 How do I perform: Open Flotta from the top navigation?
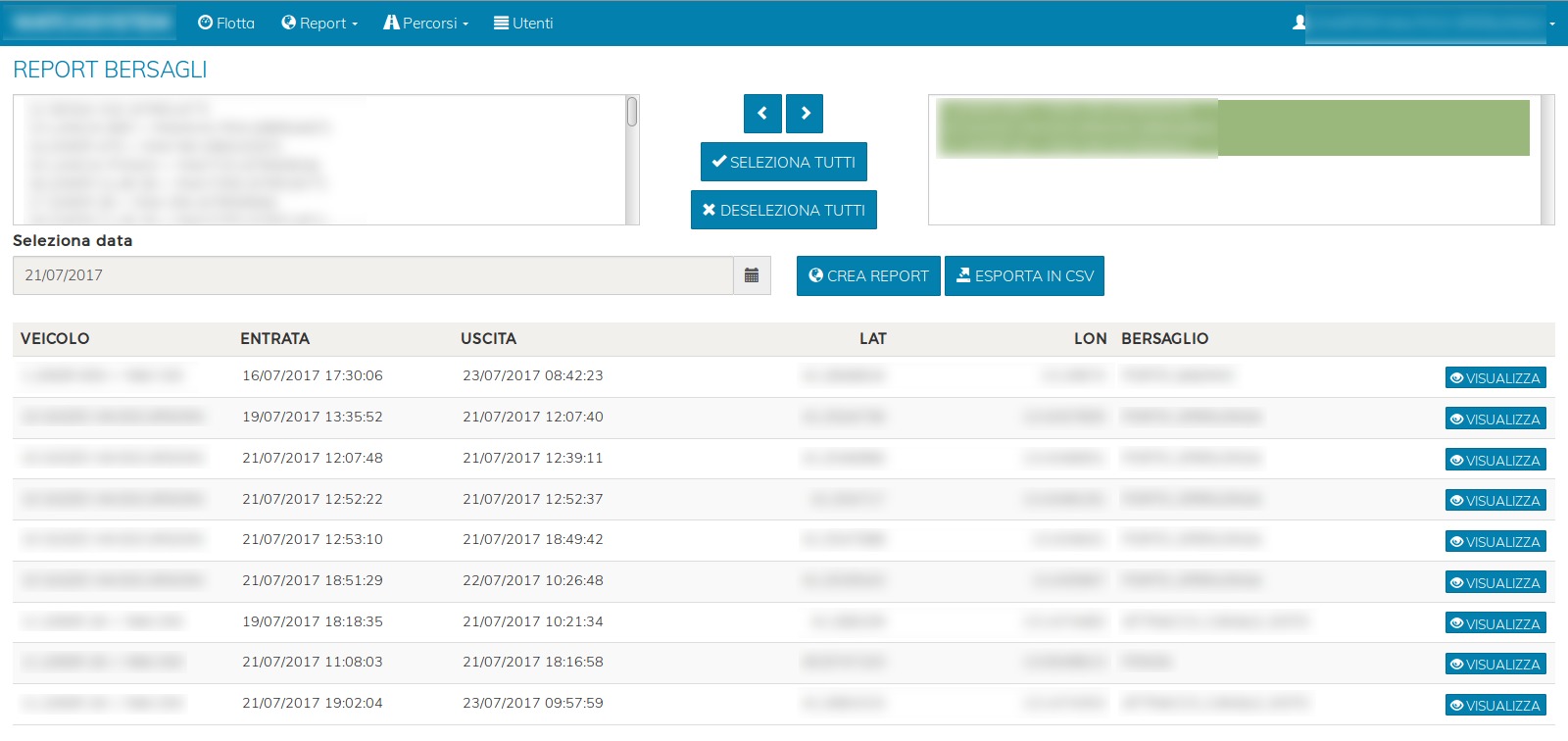tap(226, 23)
